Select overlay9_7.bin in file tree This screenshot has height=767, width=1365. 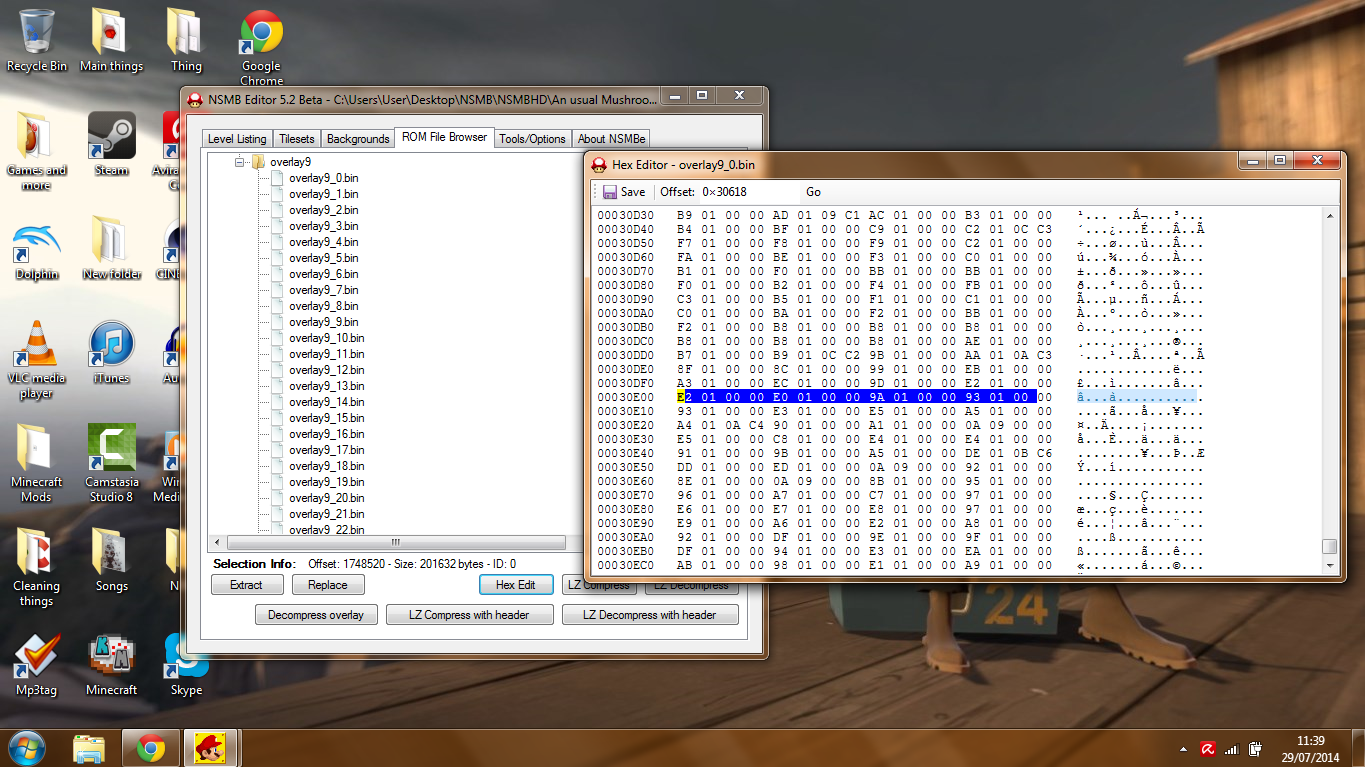click(323, 290)
